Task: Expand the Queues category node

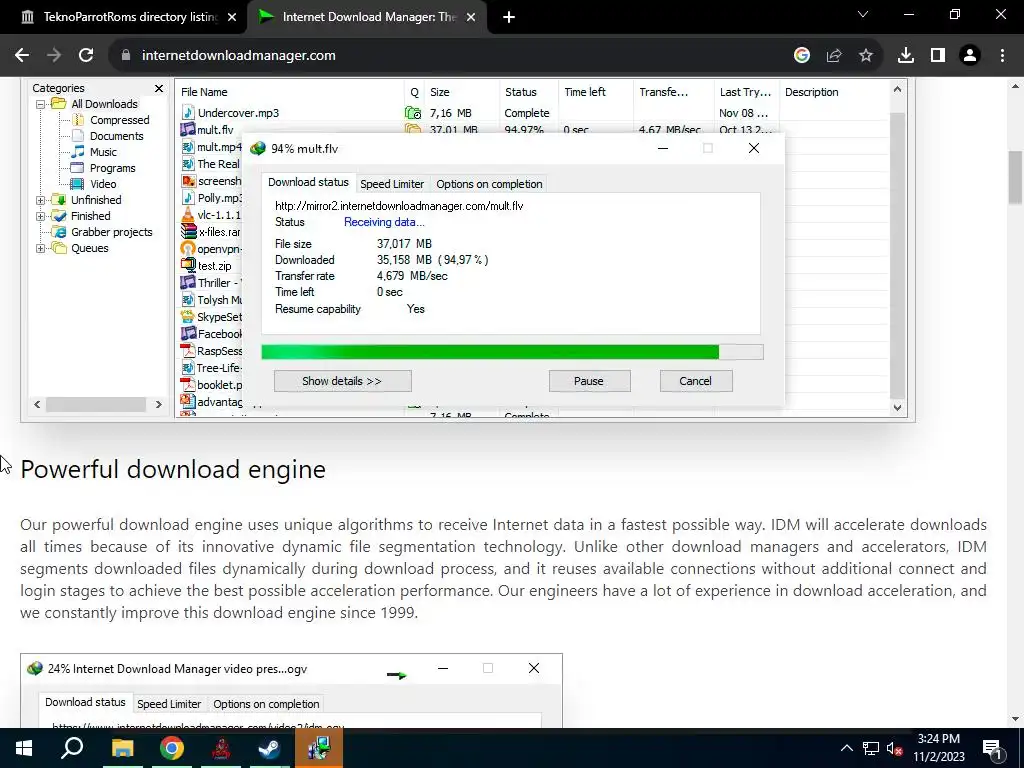Action: tap(40, 248)
